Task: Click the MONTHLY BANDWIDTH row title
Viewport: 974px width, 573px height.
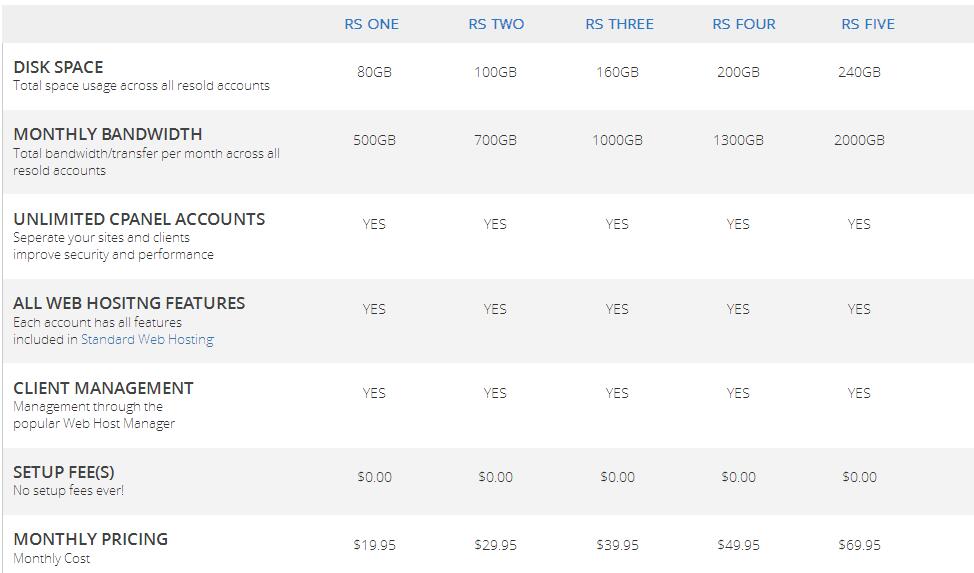Action: (x=107, y=134)
